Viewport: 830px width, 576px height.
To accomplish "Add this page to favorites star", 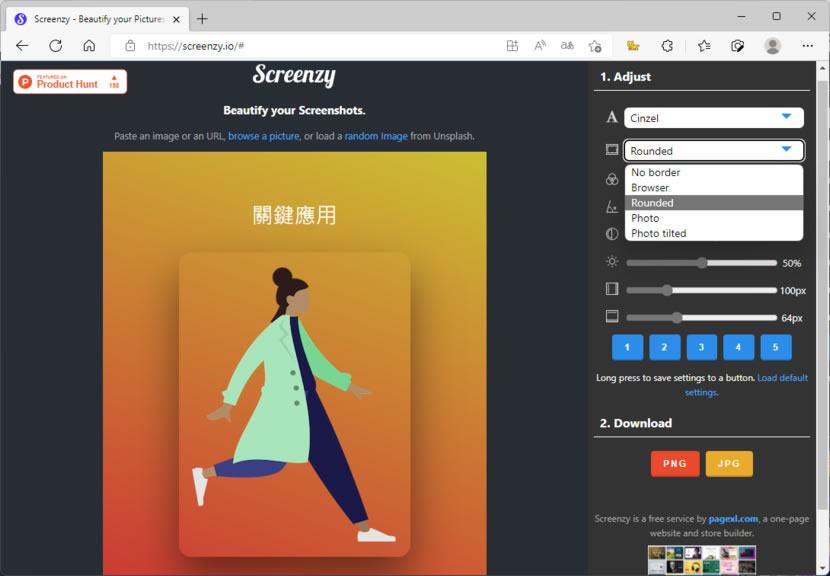I will click(595, 46).
